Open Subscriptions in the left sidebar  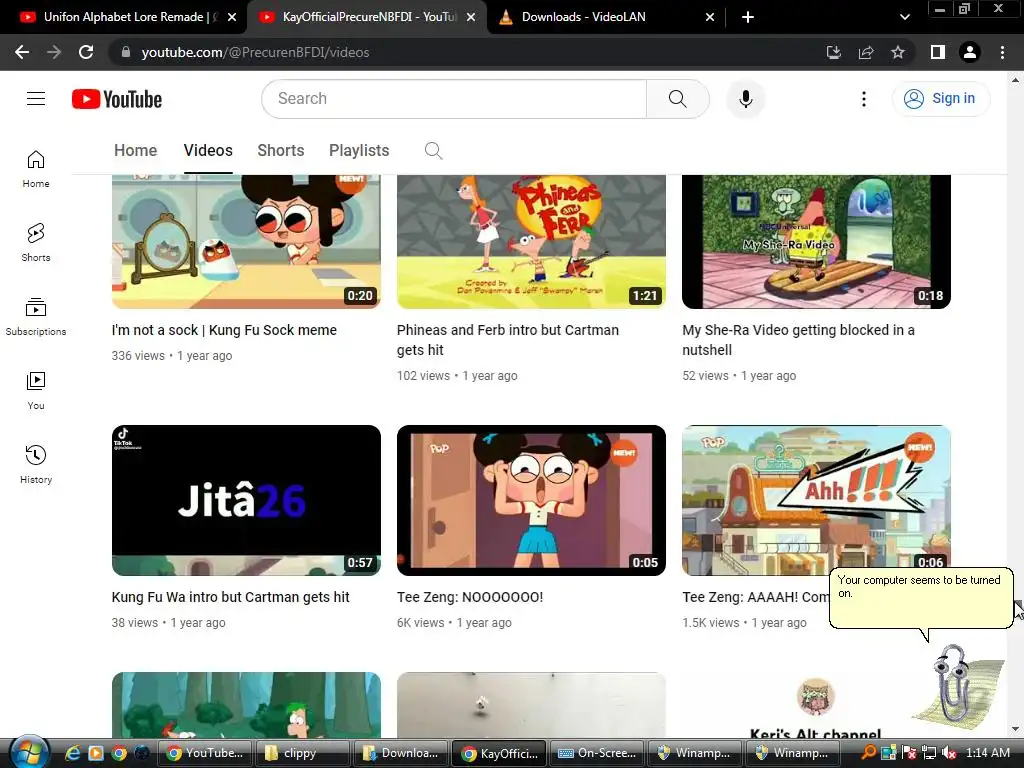(x=36, y=317)
